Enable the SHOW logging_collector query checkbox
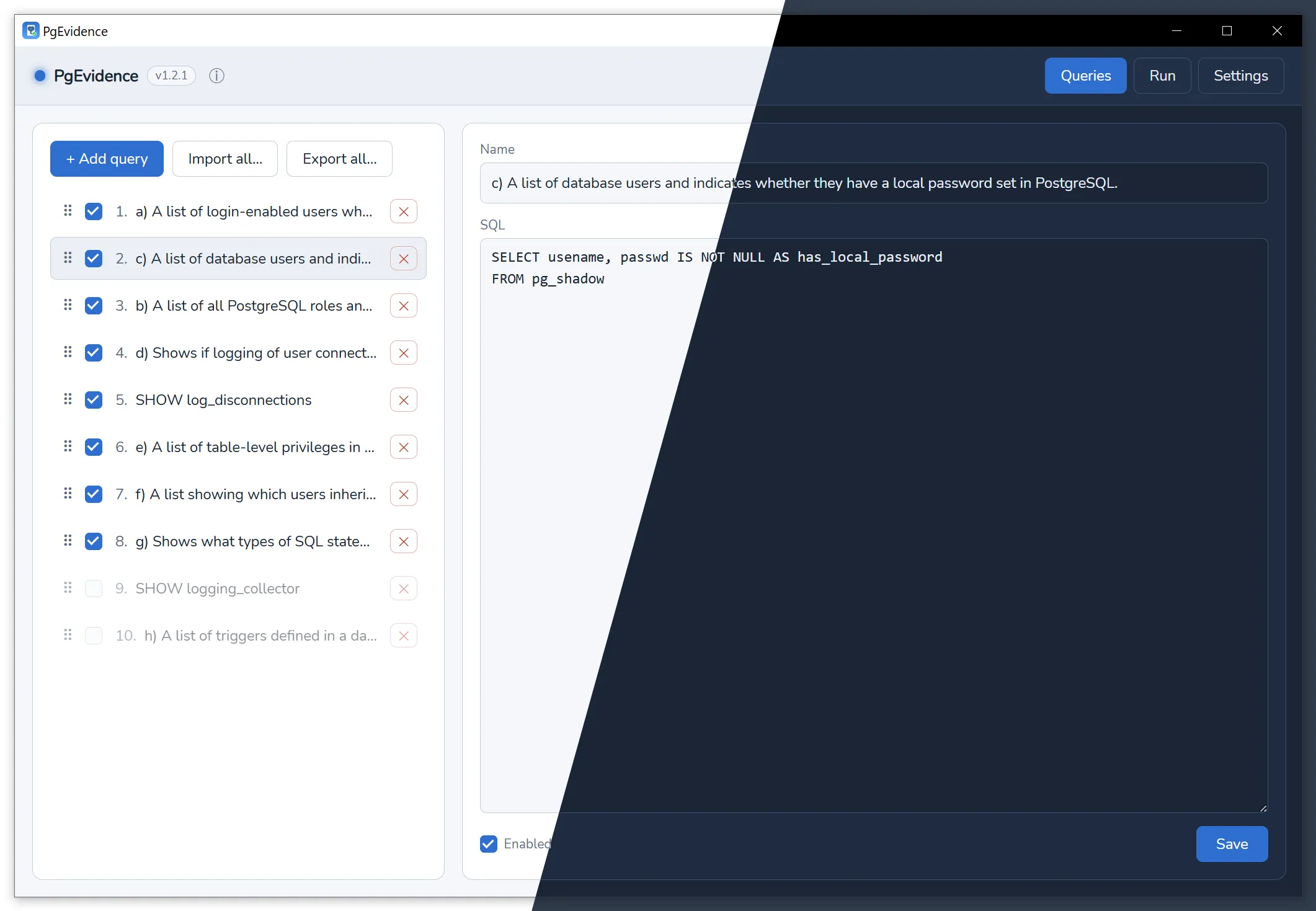1316x911 pixels. [x=94, y=589]
